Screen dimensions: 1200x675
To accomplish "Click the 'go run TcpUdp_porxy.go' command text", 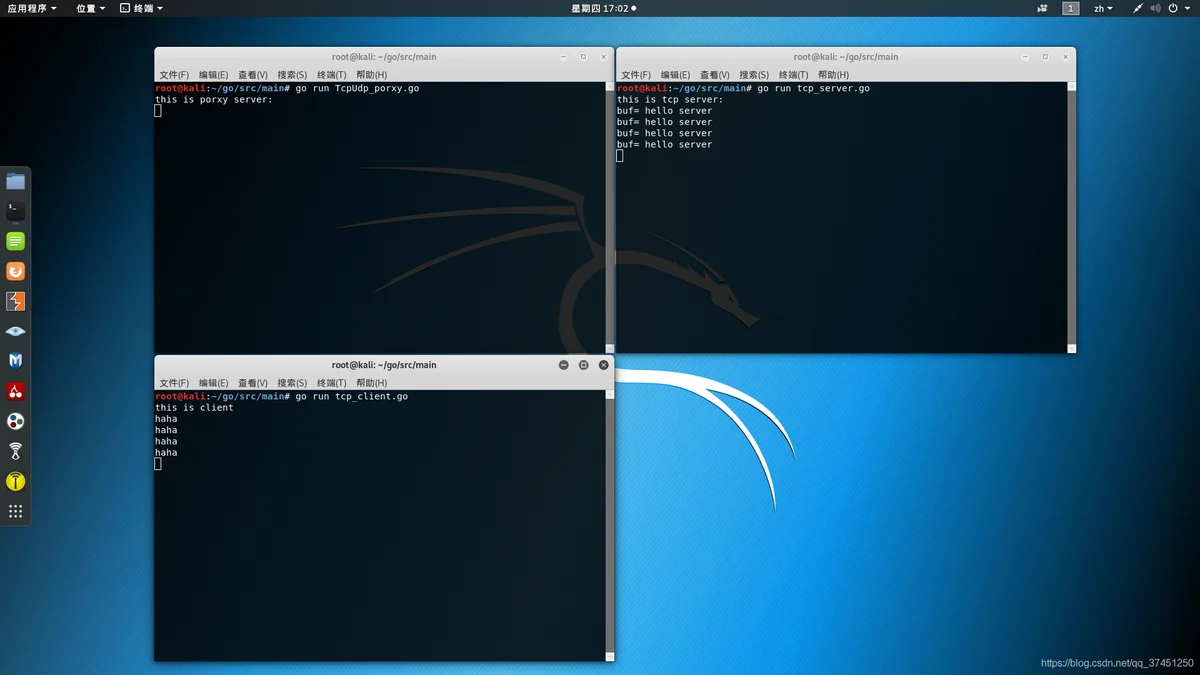I will coord(357,89).
